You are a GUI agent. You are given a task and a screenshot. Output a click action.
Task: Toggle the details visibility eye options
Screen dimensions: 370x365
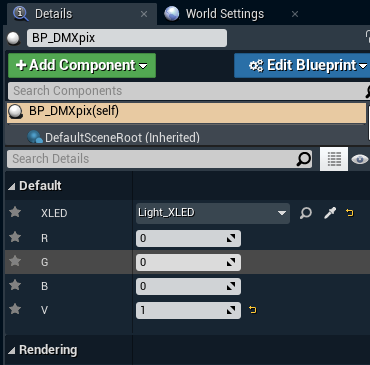360,159
